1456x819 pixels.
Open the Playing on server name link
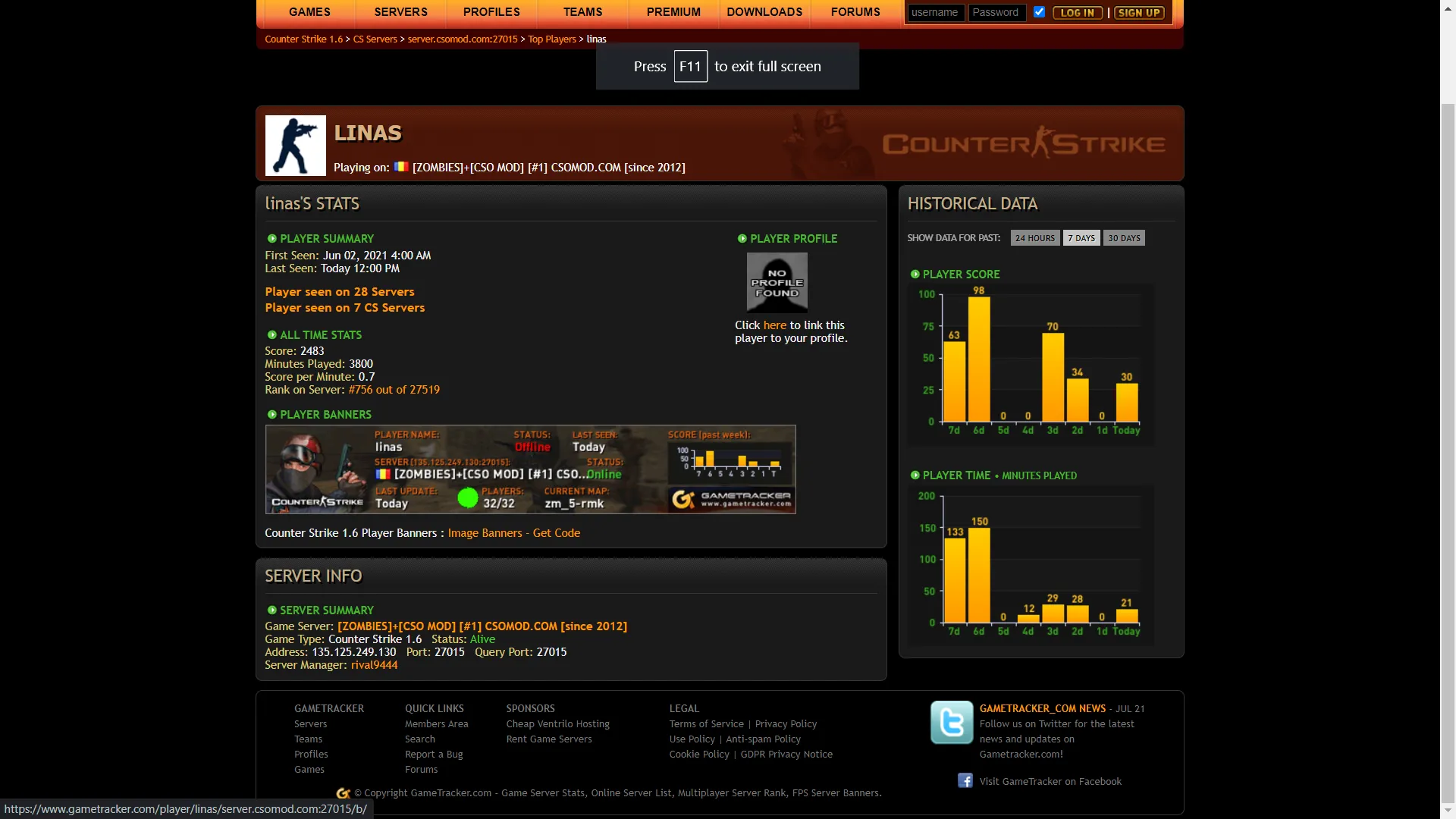click(549, 168)
